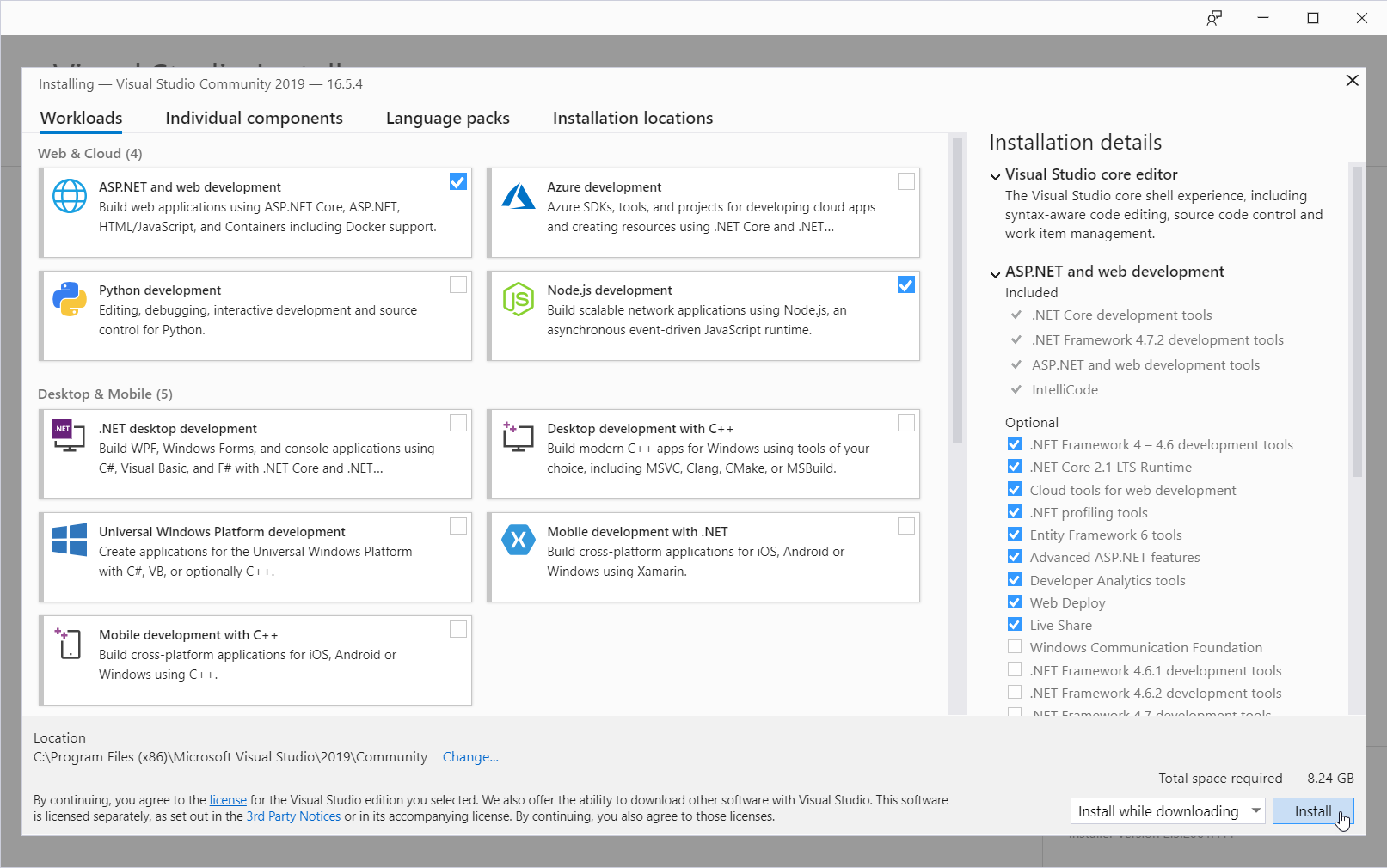Go to the Language packs tab
The image size is (1387, 868).
447,118
